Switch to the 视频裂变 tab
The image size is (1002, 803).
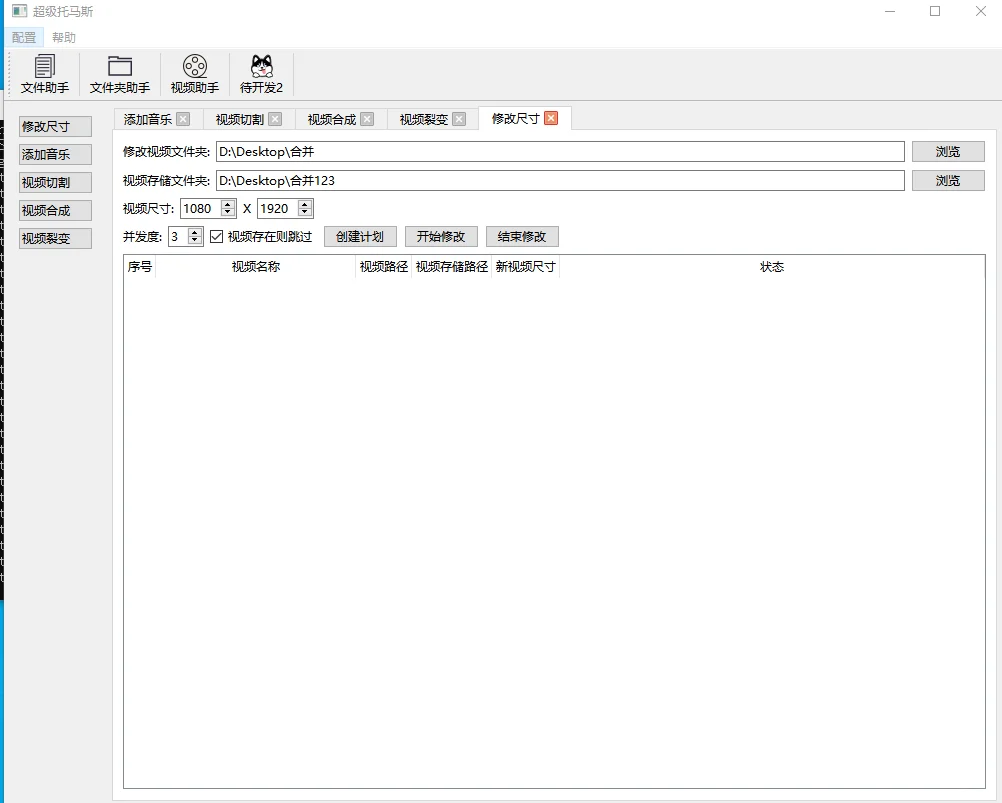[x=424, y=119]
